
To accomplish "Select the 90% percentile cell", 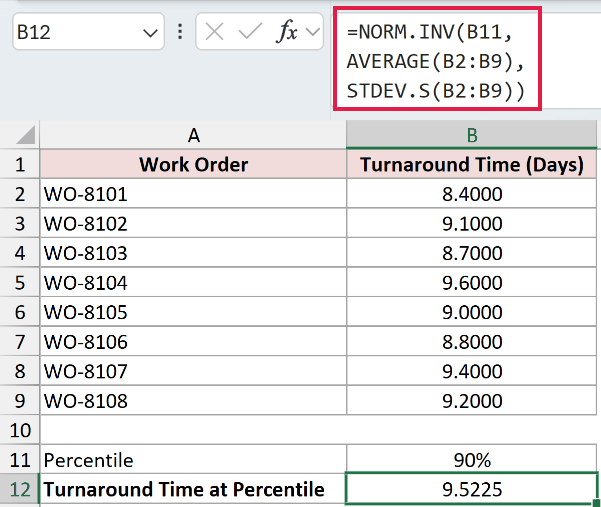I will tap(471, 459).
